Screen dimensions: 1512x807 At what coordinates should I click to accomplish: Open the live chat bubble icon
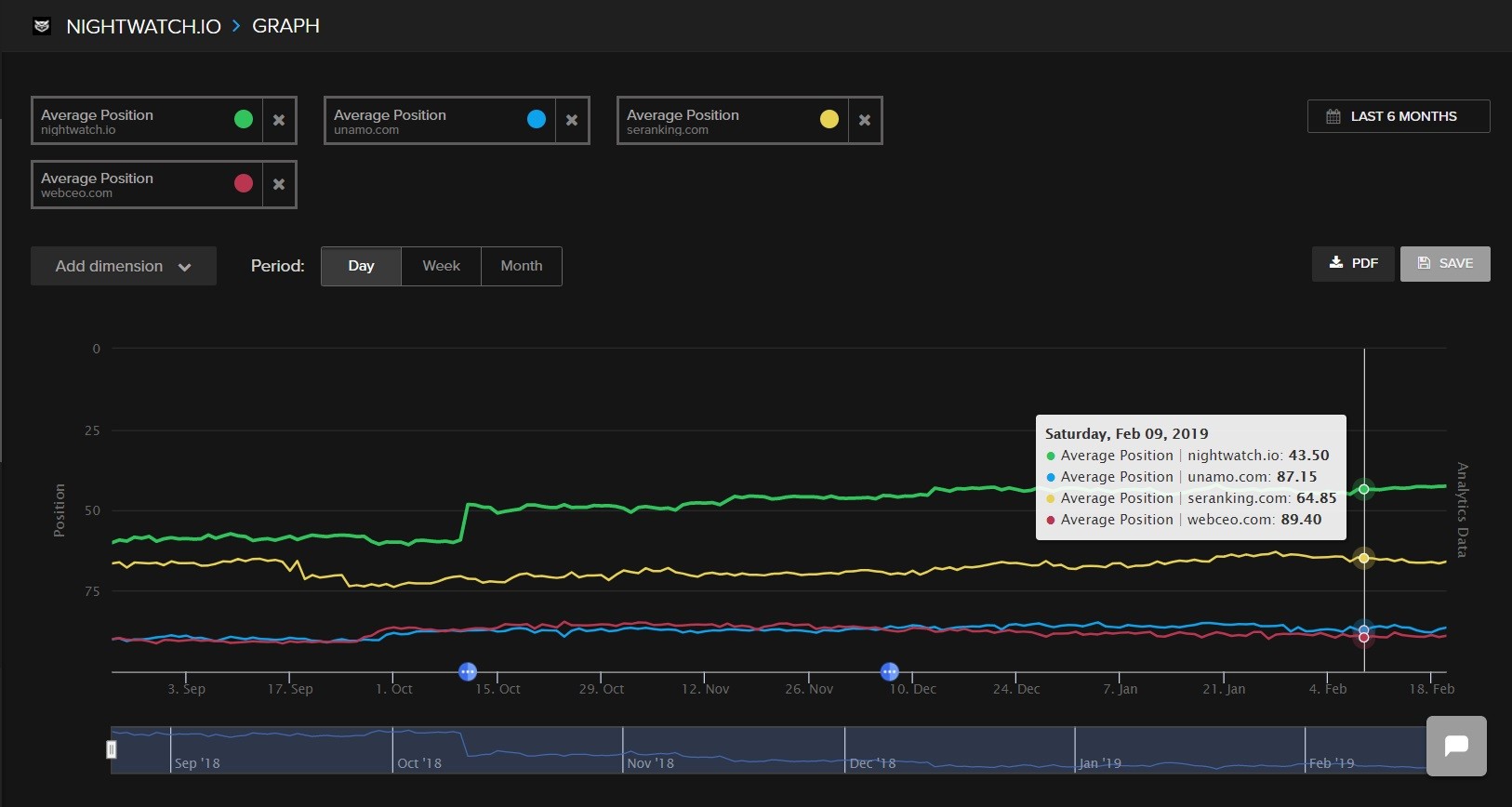tap(1456, 746)
